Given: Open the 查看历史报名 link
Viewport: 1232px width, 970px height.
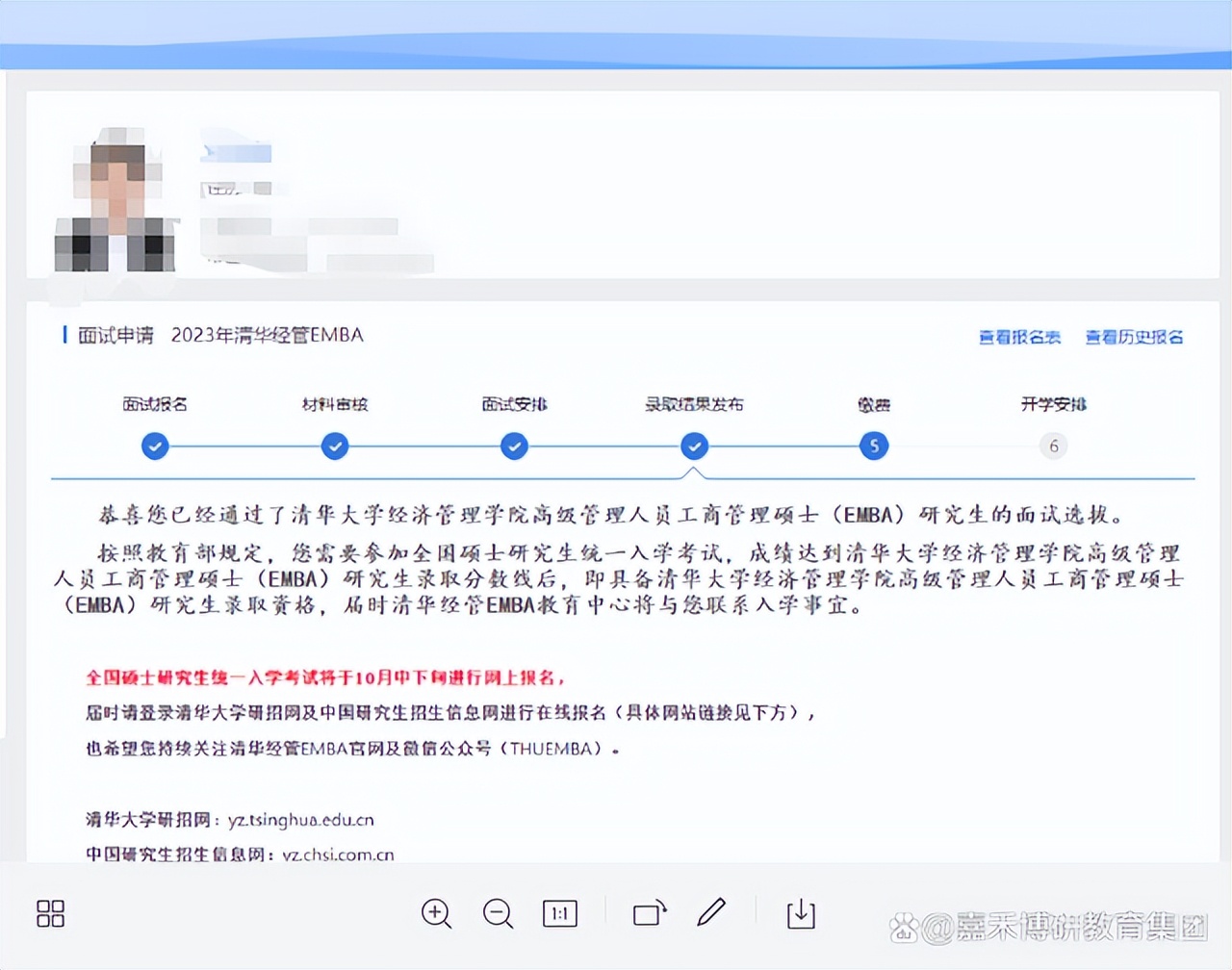Looking at the screenshot, I should pyautogui.click(x=1134, y=337).
